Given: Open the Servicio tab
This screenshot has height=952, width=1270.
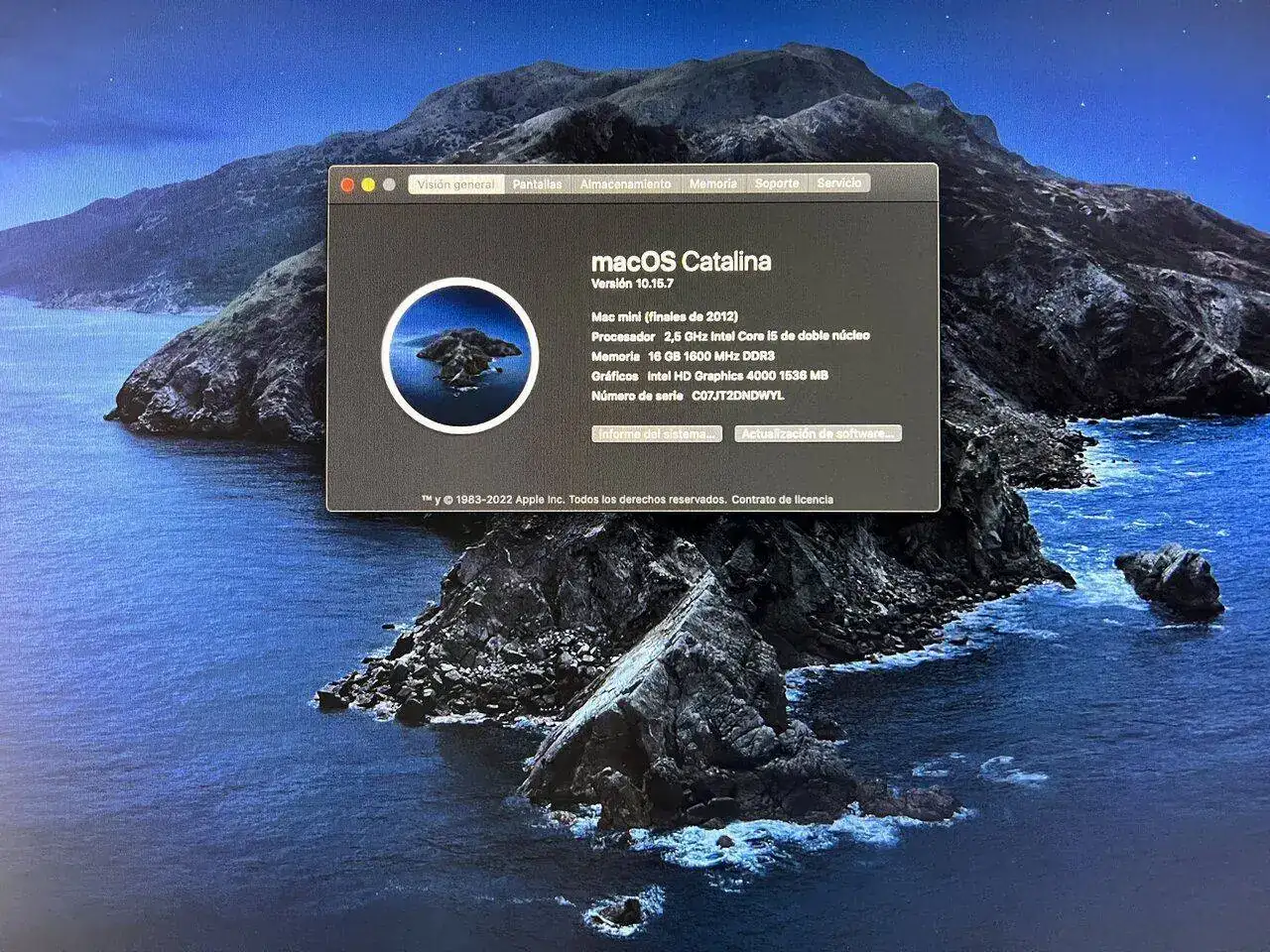Looking at the screenshot, I should 839,183.
